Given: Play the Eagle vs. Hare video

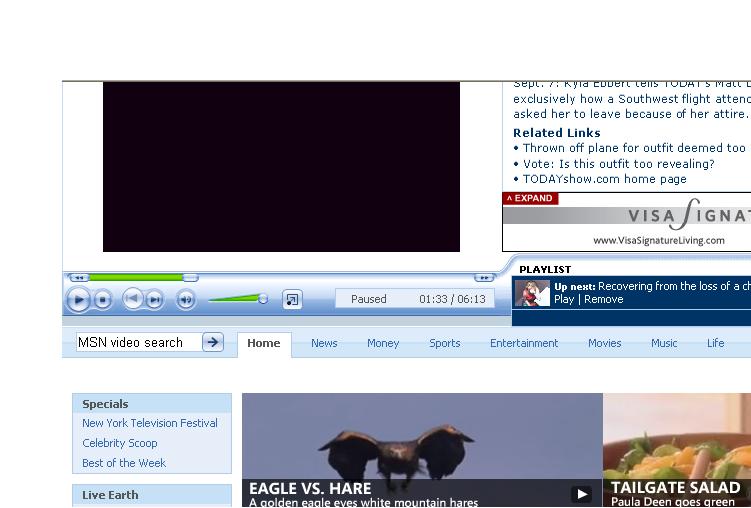Looking at the screenshot, I should [x=581, y=494].
